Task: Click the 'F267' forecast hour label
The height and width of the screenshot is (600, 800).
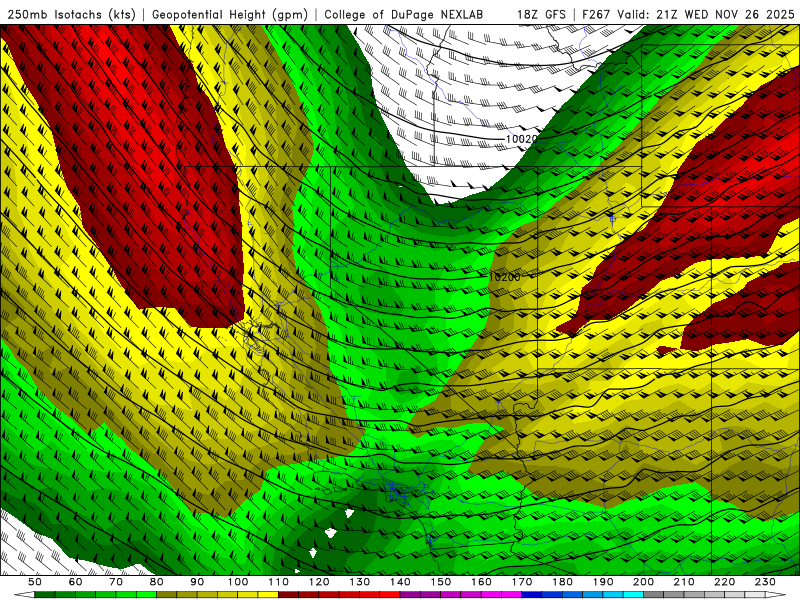Action: point(596,14)
